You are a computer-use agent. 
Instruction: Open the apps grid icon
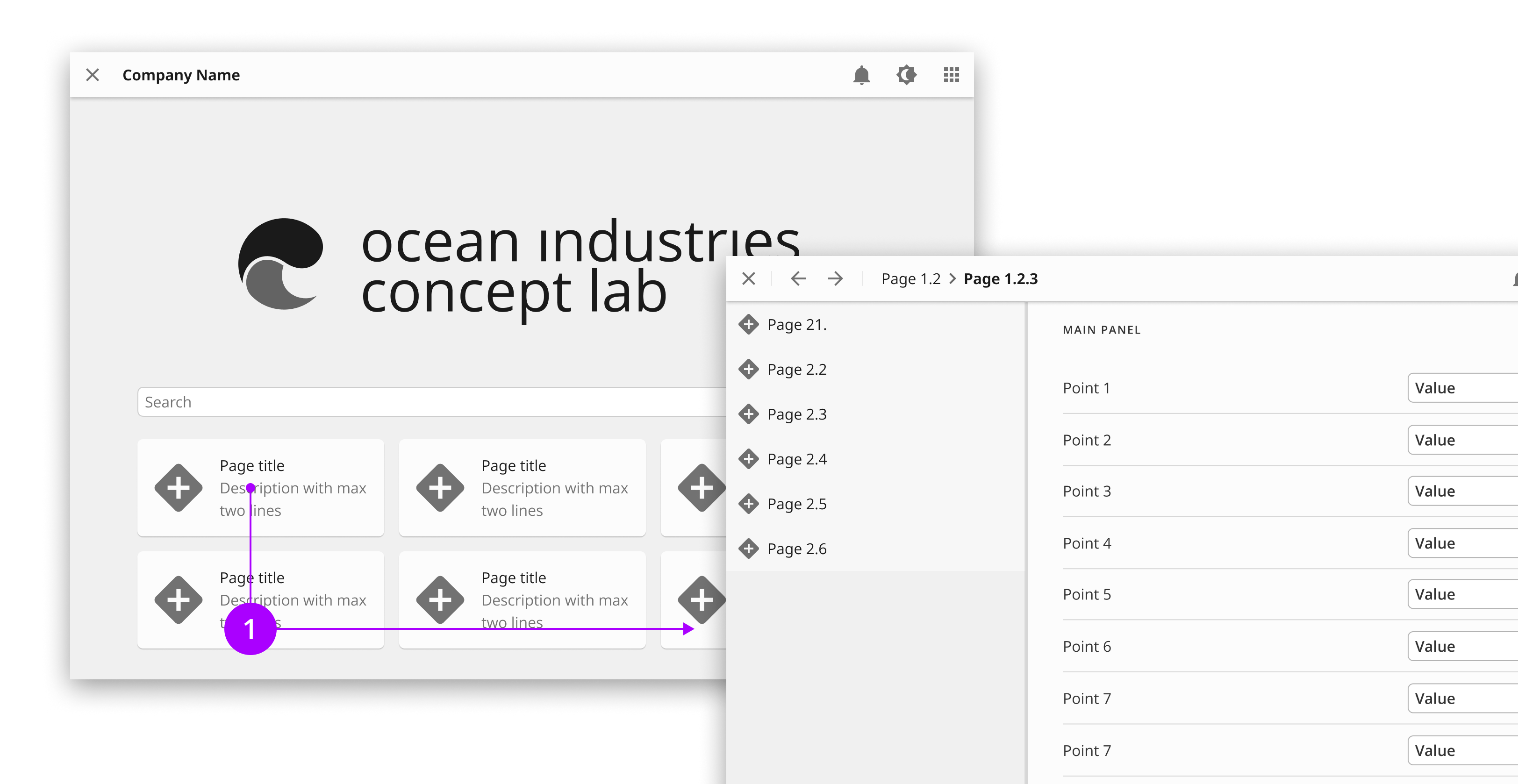point(951,75)
